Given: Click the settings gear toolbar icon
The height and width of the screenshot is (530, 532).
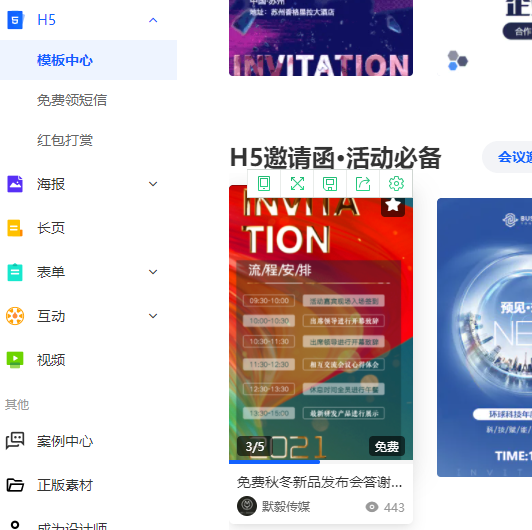Looking at the screenshot, I should click(x=396, y=184).
